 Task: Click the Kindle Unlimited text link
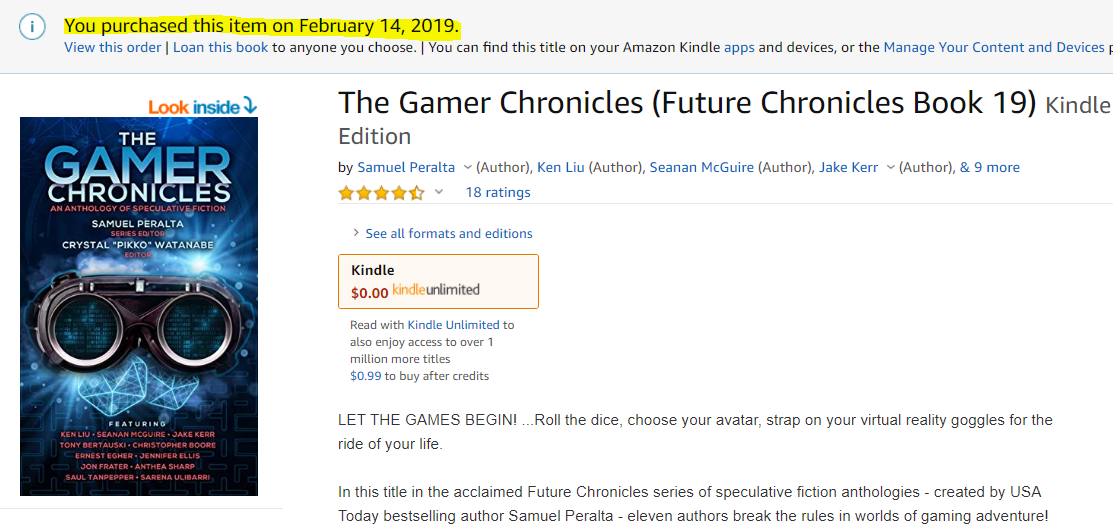pyautogui.click(x=453, y=325)
